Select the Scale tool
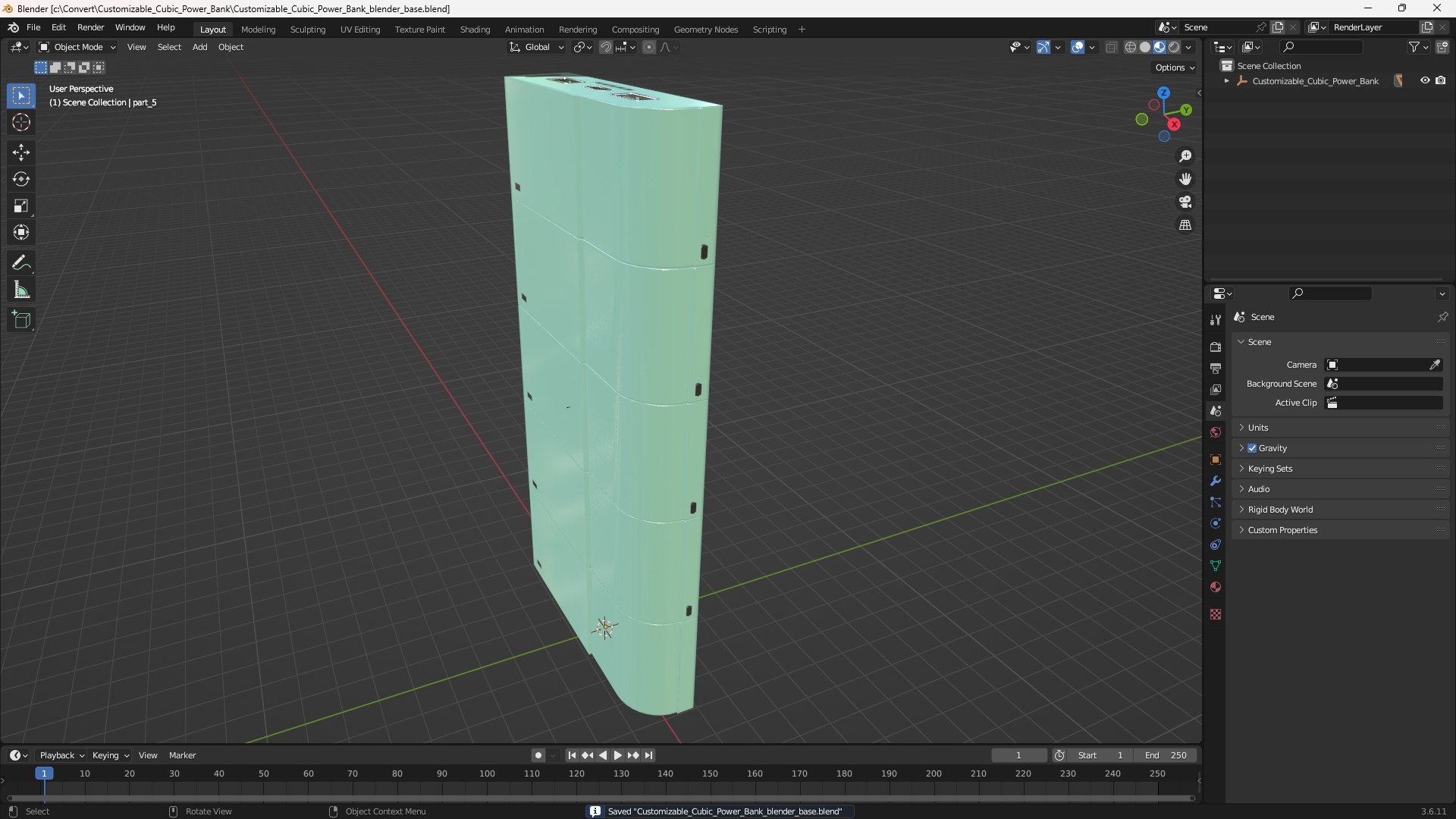 pos(21,206)
